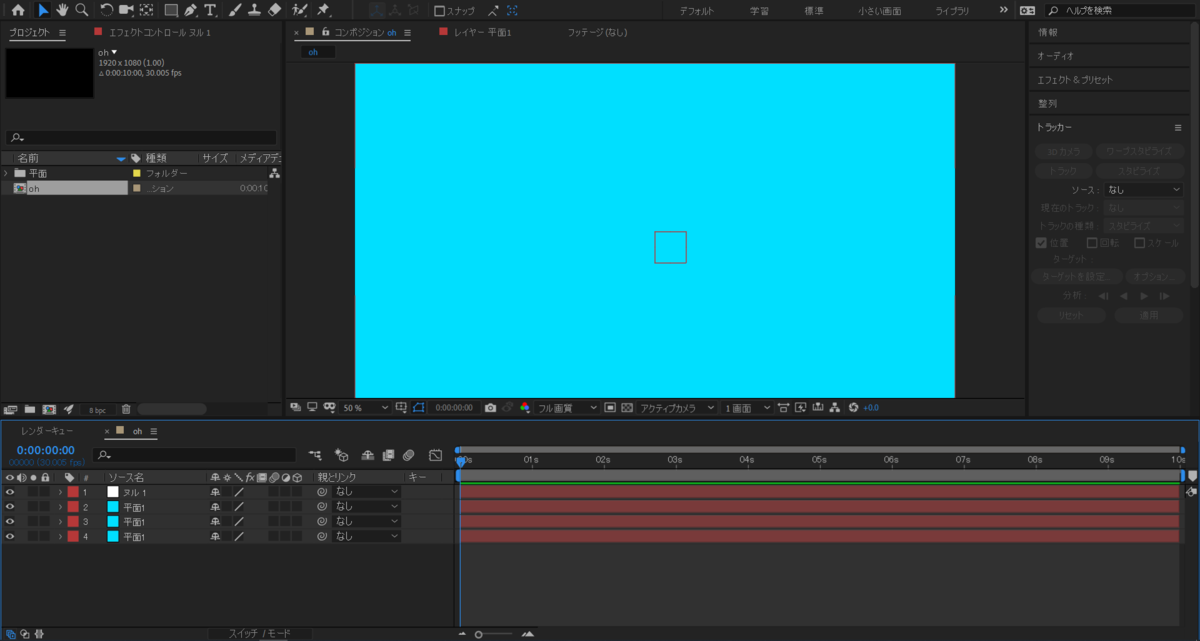Hide layer 2 平面1 eye toggle
The width and height of the screenshot is (1200, 641).
10,507
